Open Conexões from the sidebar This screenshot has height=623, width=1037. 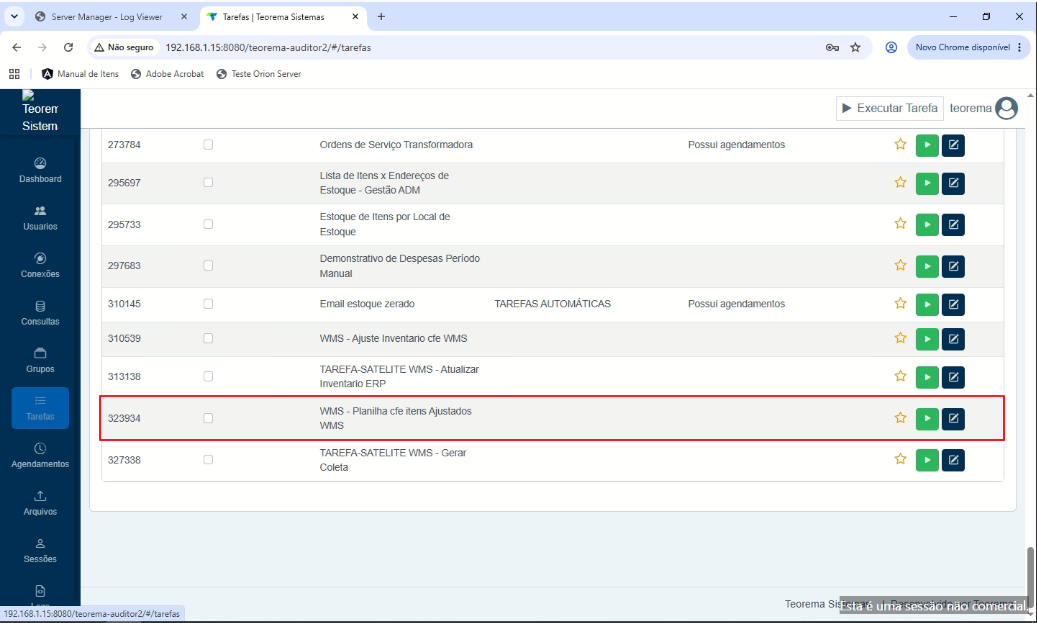40,265
